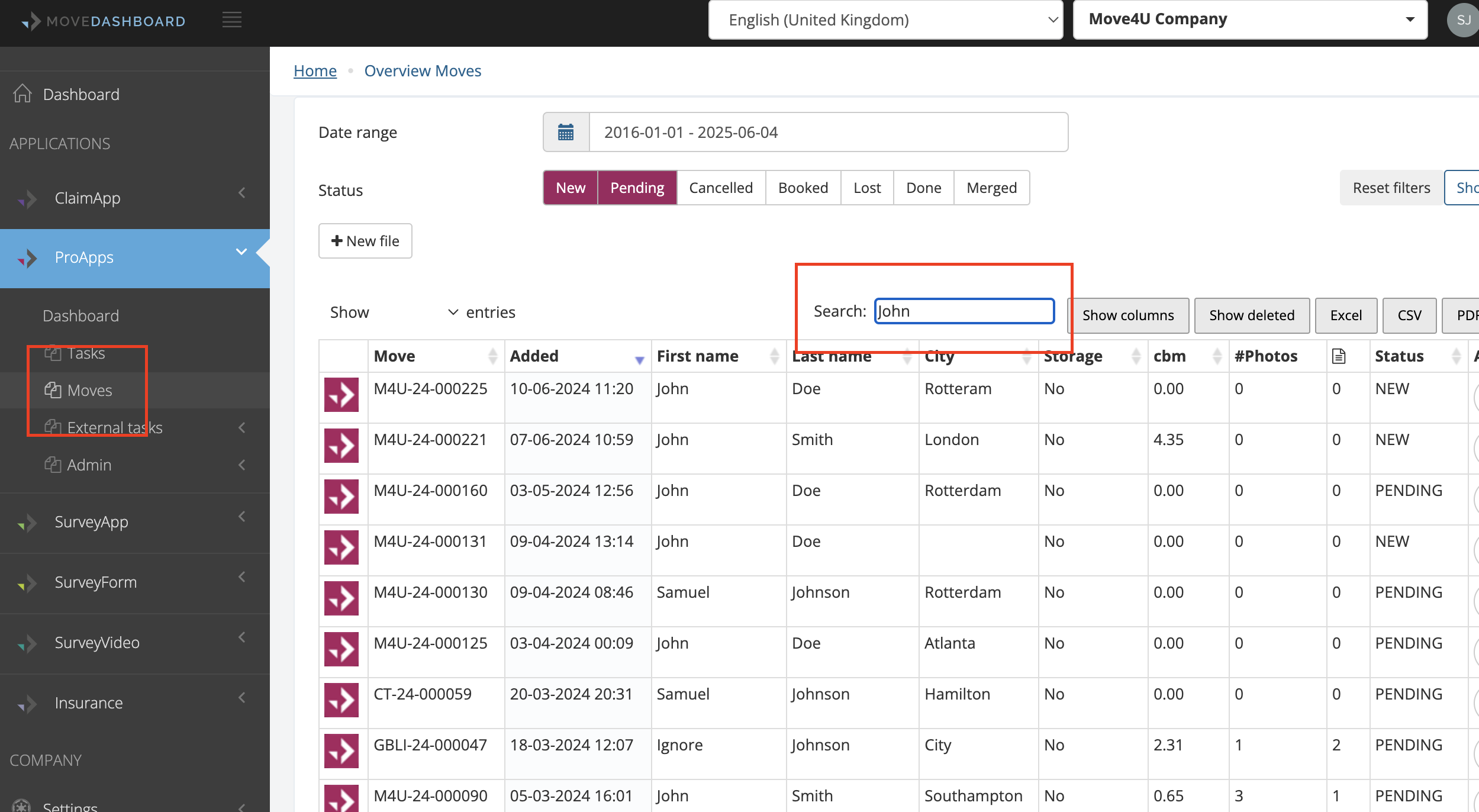1479x812 pixels.
Task: Open the SJ user avatar
Action: point(1463,20)
